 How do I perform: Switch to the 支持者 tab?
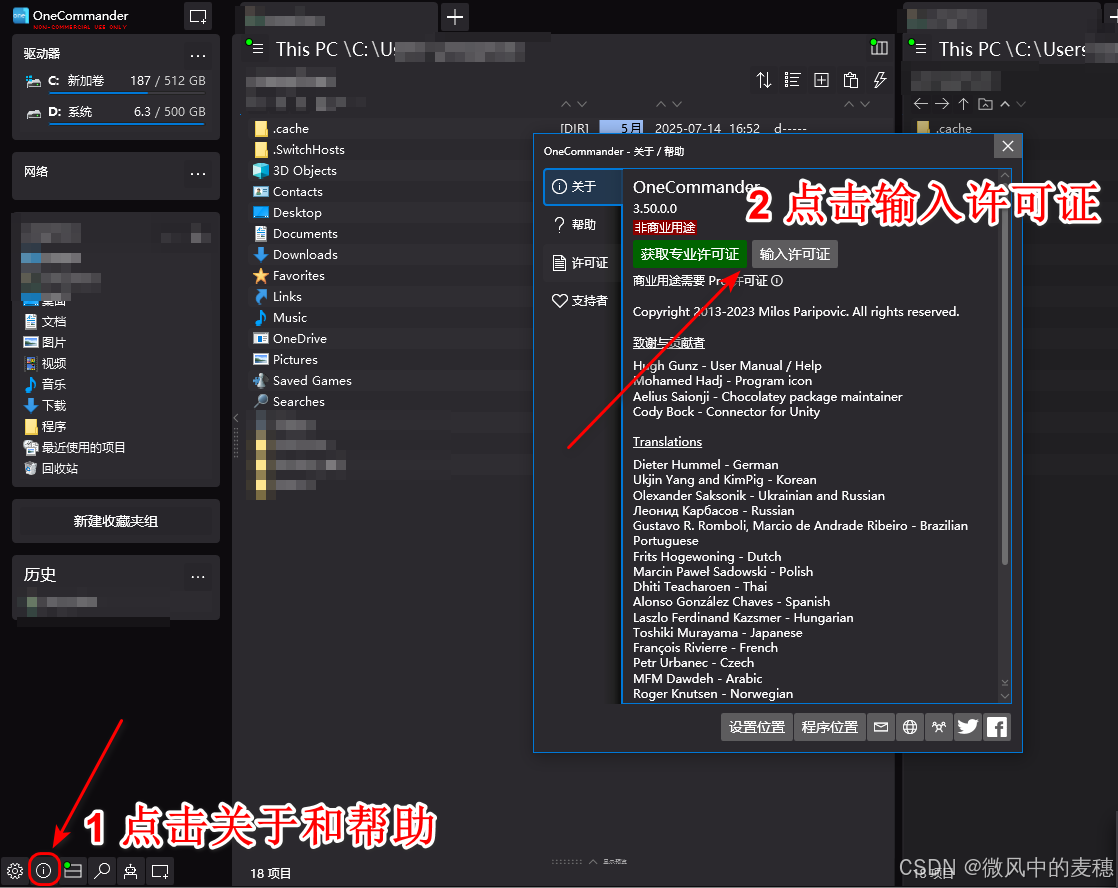pyautogui.click(x=583, y=300)
